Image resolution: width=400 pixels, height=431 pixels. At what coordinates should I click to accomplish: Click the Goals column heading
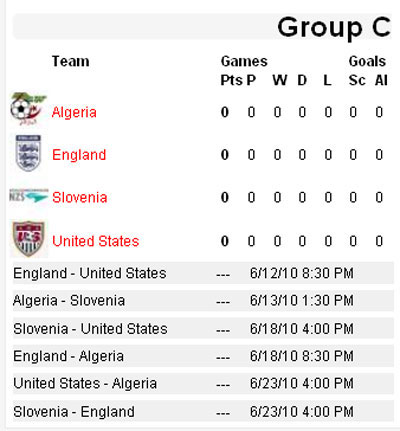[367, 61]
